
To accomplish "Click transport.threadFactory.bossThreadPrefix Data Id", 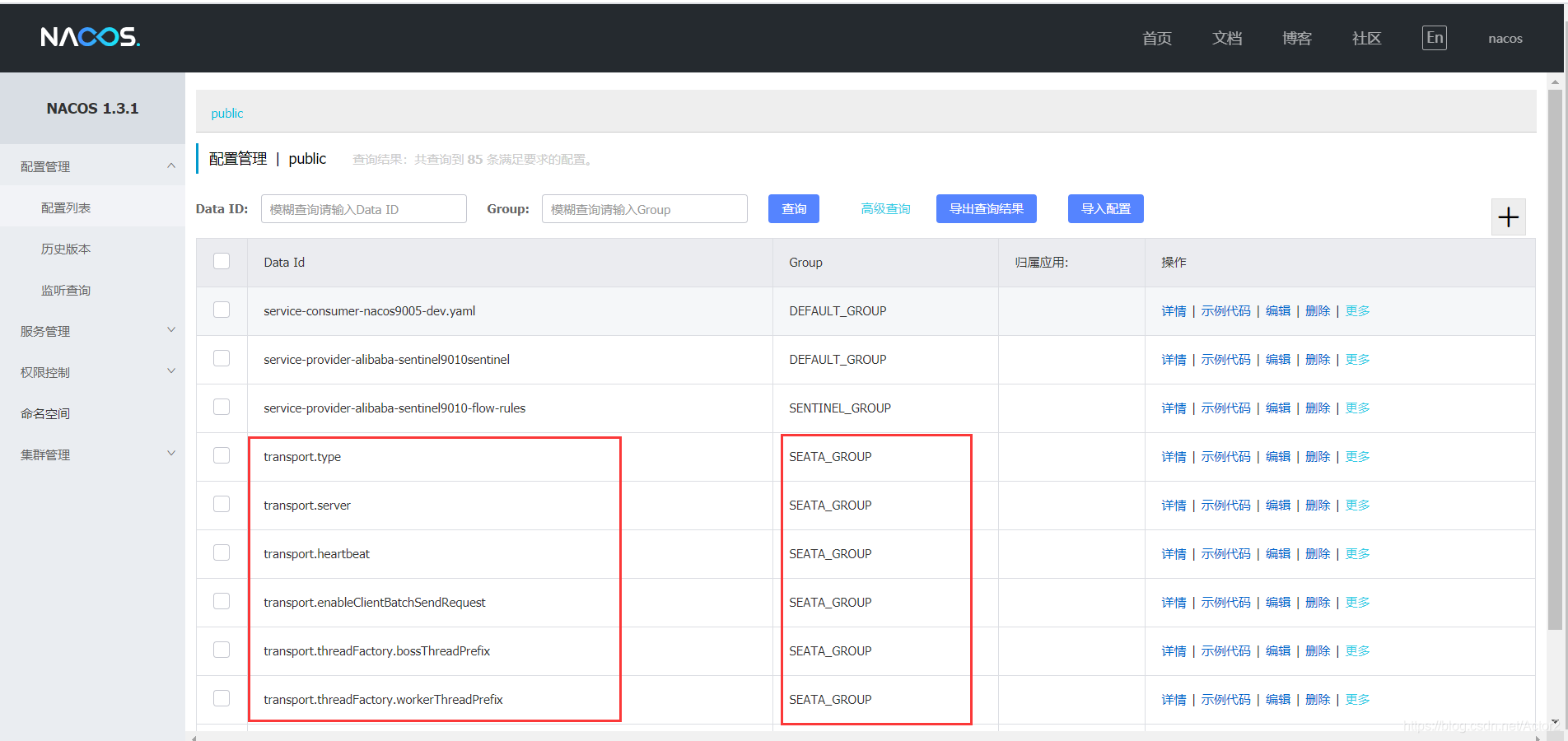I will pyautogui.click(x=376, y=651).
